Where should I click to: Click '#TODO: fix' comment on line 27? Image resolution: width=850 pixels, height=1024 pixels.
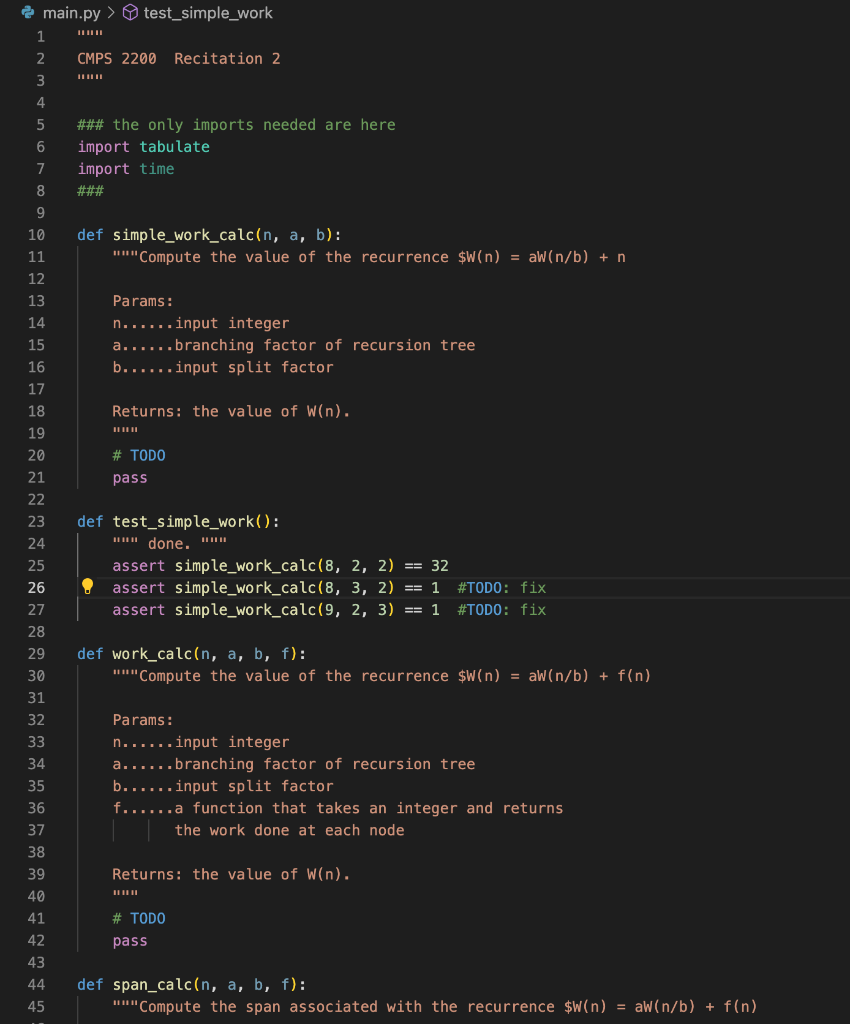tap(502, 610)
